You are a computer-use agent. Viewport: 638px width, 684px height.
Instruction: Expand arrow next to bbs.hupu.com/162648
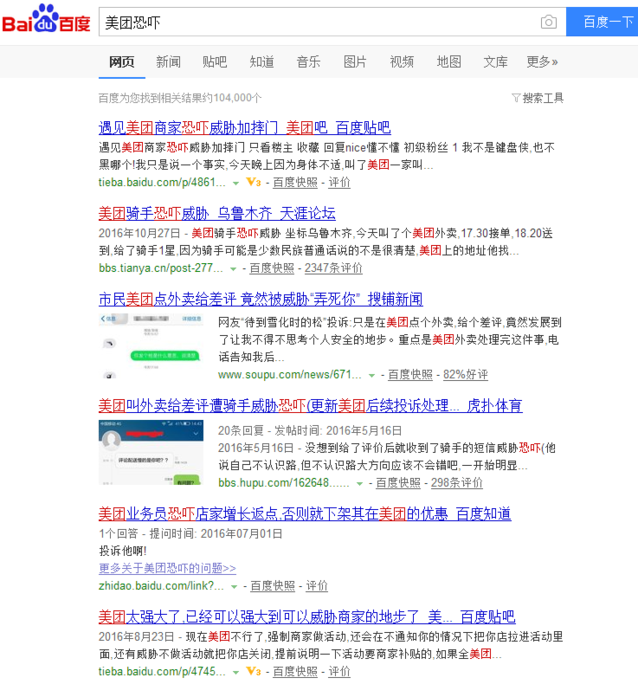click(x=359, y=483)
